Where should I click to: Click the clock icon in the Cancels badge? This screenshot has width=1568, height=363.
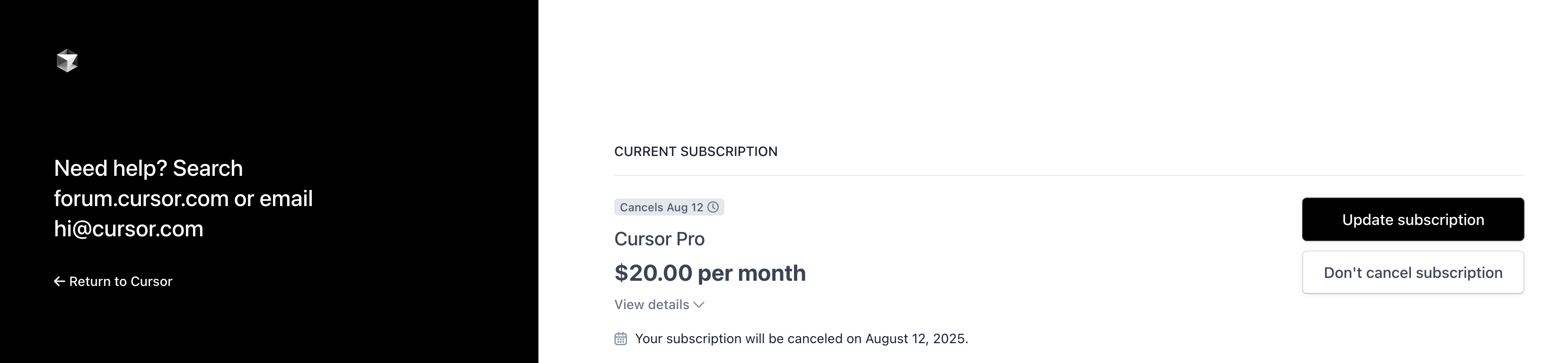coord(713,207)
